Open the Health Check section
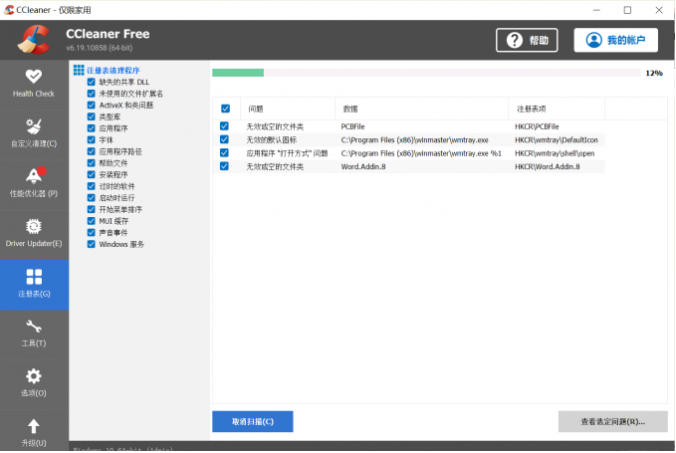The width and height of the screenshot is (676, 453). pos(34,83)
